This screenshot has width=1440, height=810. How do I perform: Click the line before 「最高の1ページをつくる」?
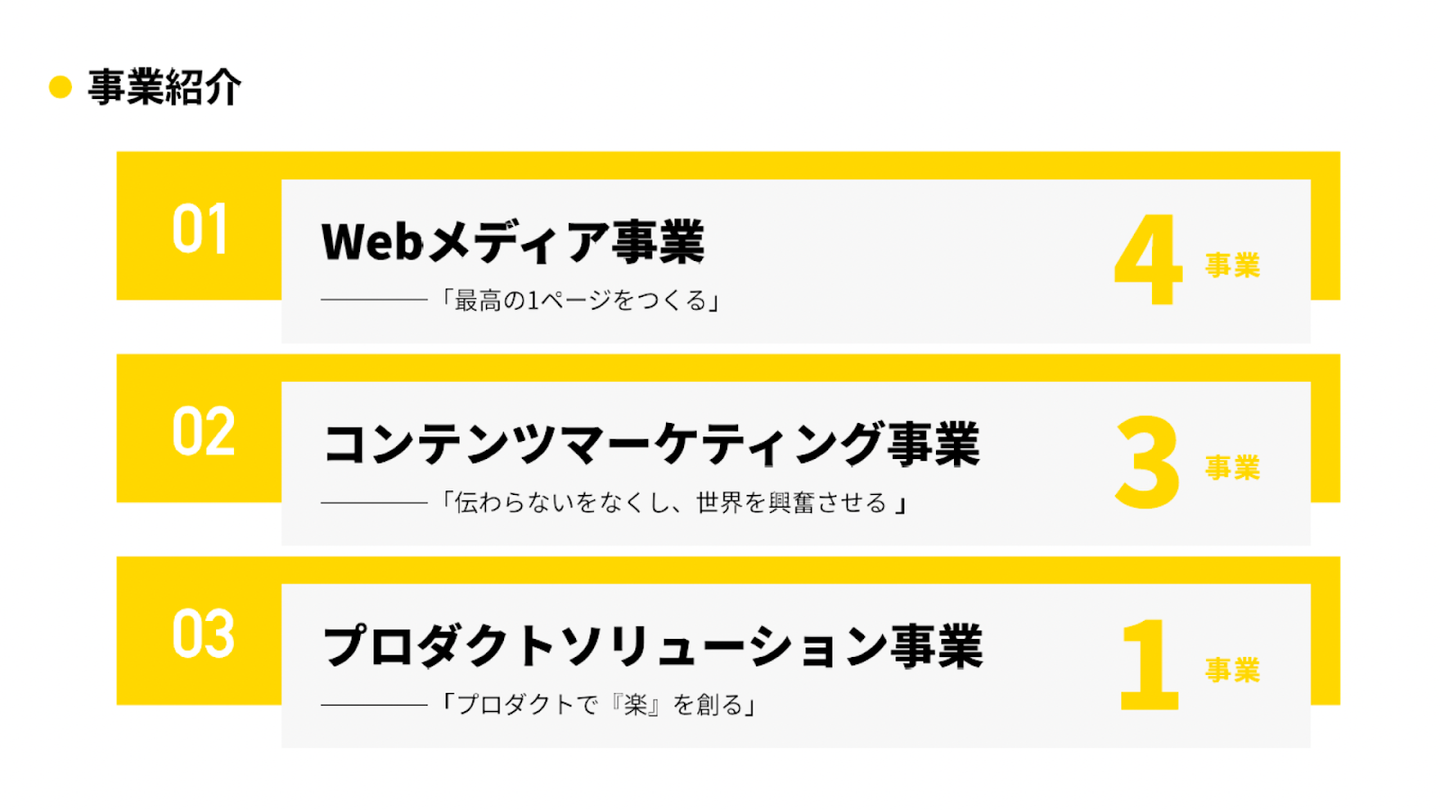(x=374, y=299)
